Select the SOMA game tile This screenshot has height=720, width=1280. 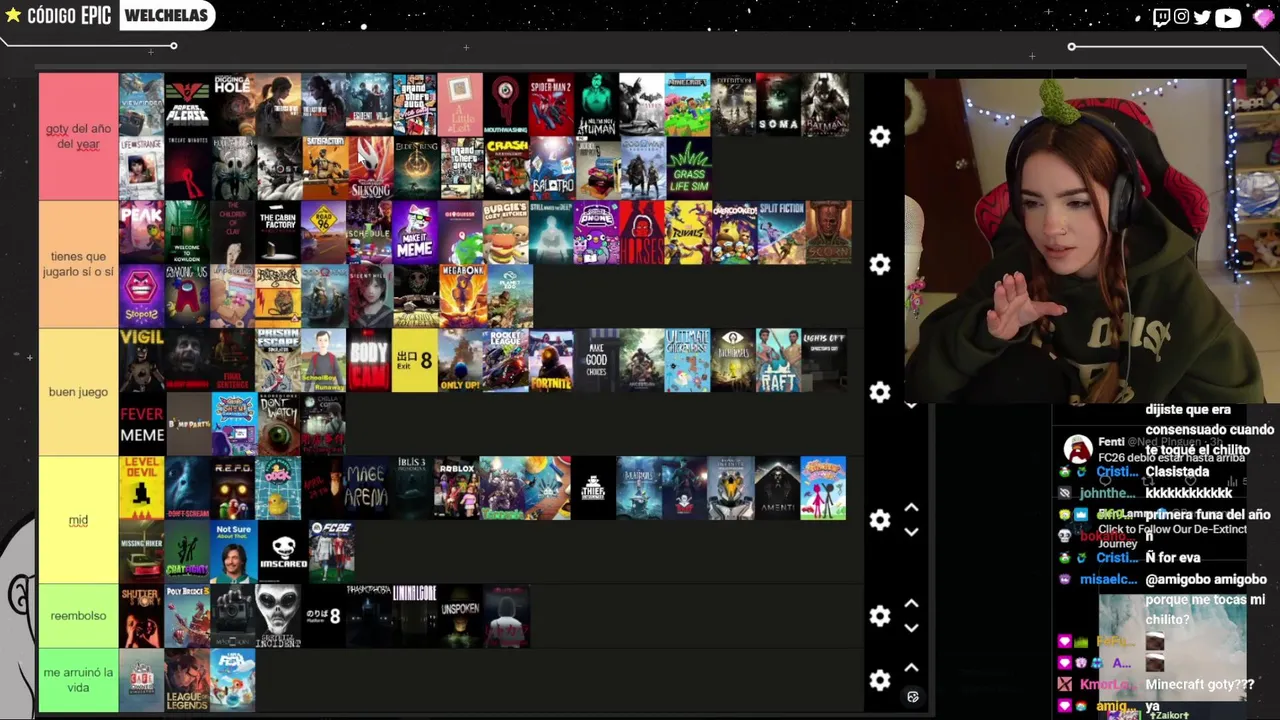click(x=778, y=104)
